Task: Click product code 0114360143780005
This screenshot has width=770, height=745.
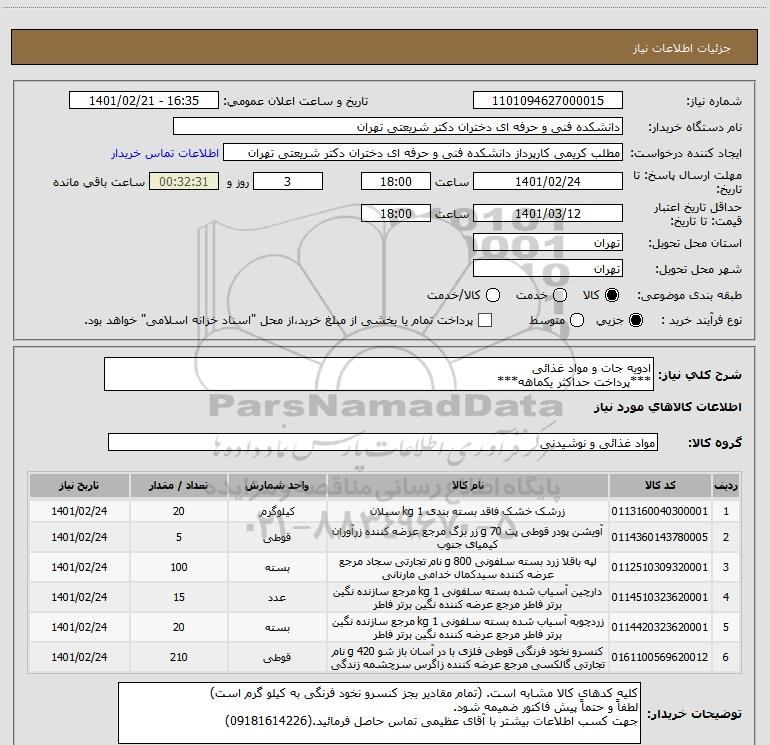Action: (660, 537)
